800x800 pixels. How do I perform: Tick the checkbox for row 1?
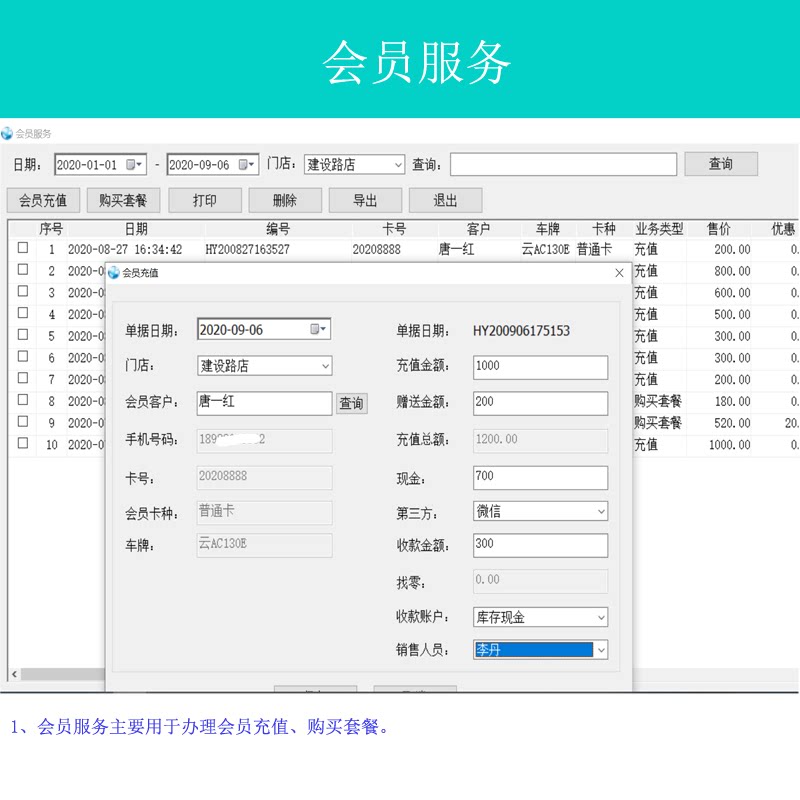[23, 248]
